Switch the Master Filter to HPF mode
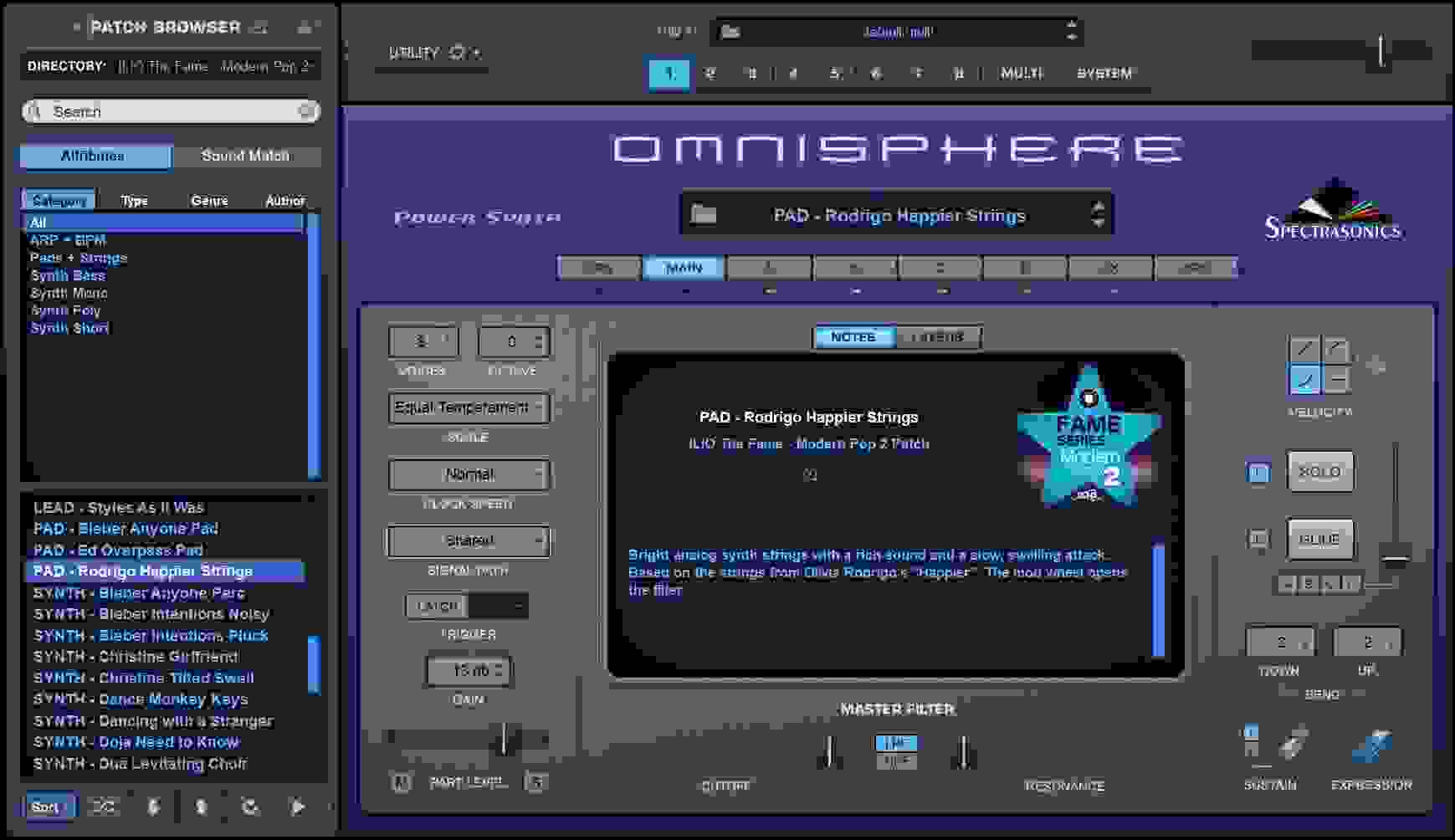 point(897,760)
